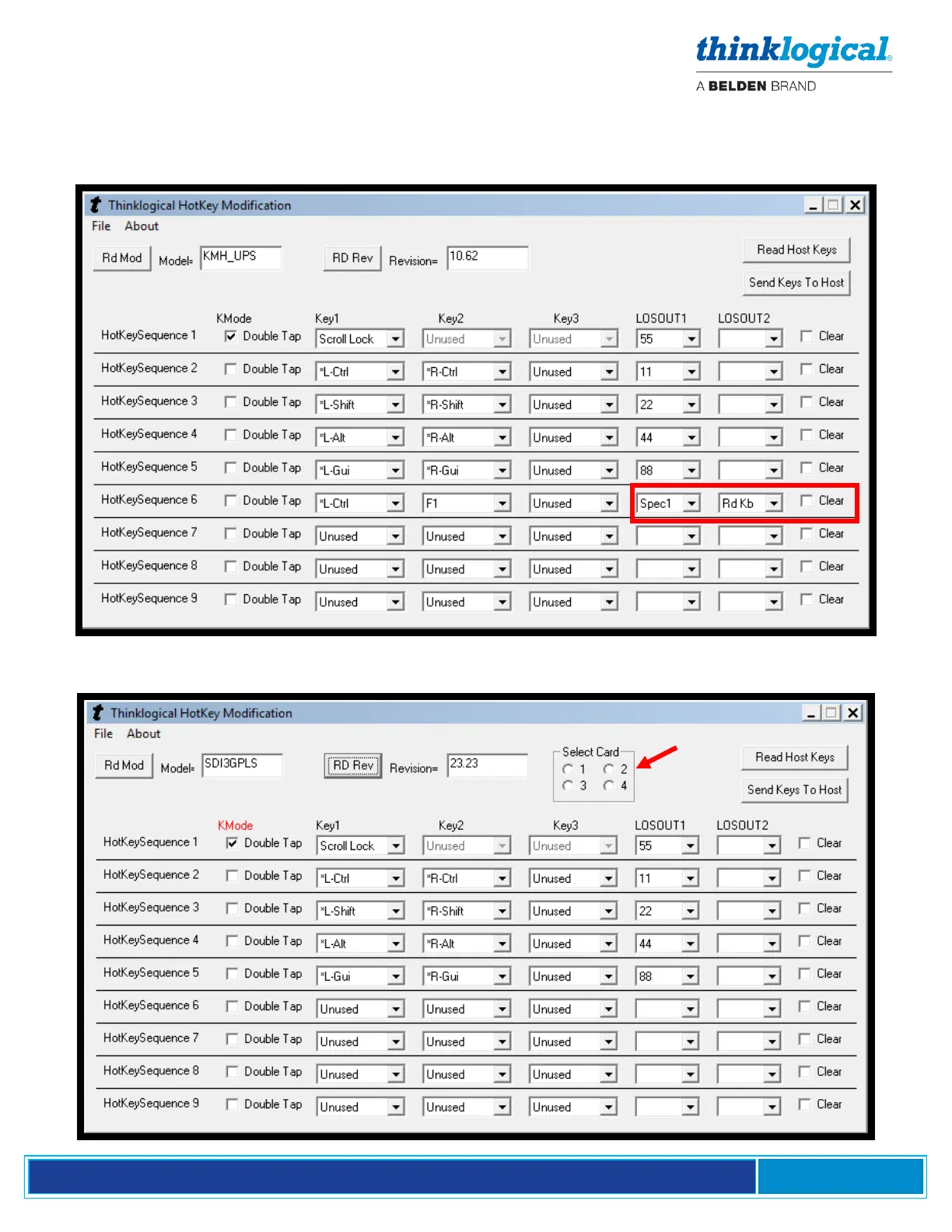Open Key1 *L-Alt dropdown in the SDI3GPLS window
The height and width of the screenshot is (1232, 952).
(397, 943)
